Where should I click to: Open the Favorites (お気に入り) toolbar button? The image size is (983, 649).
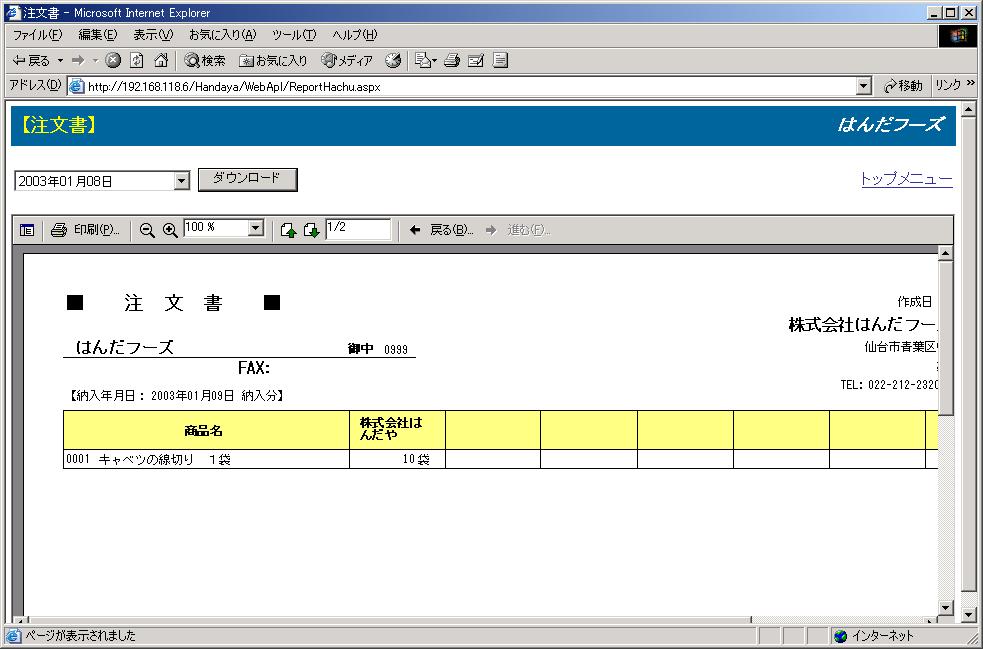(273, 60)
